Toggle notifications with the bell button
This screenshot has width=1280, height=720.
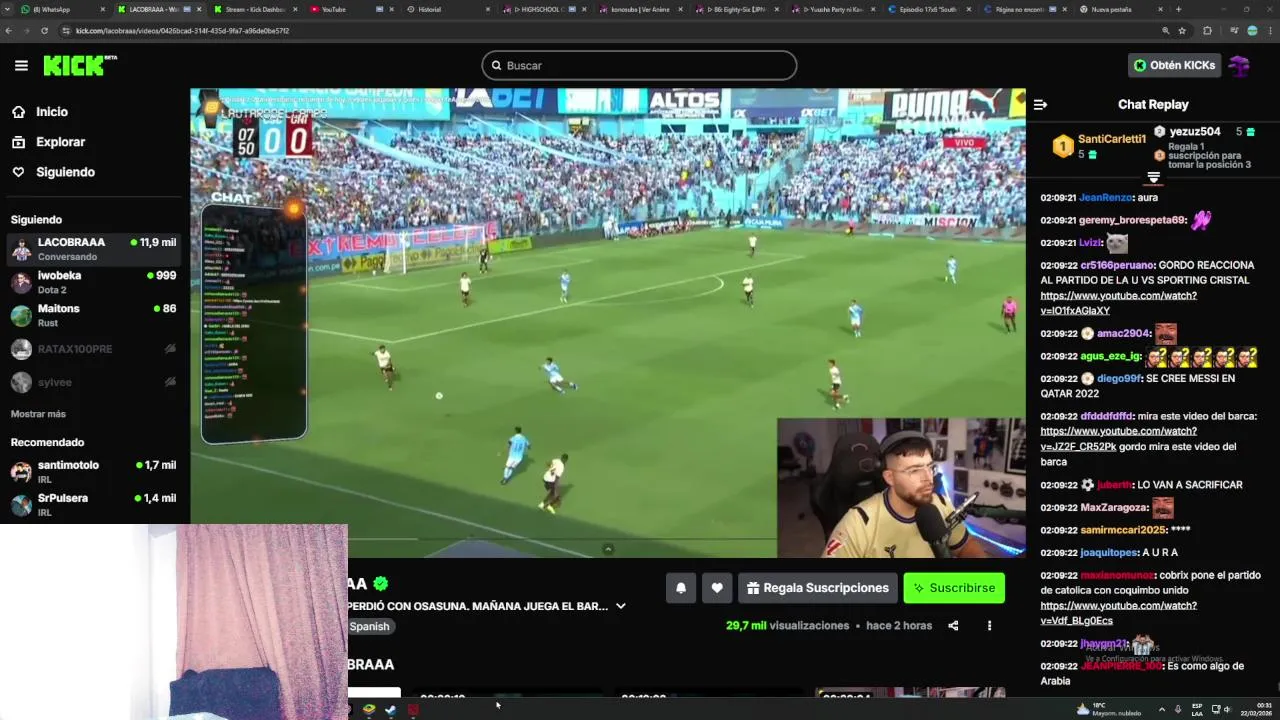point(681,588)
